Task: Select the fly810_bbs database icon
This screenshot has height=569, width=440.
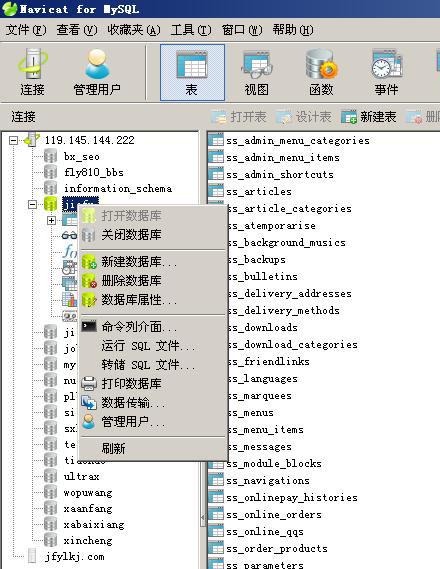Action: click(50, 172)
